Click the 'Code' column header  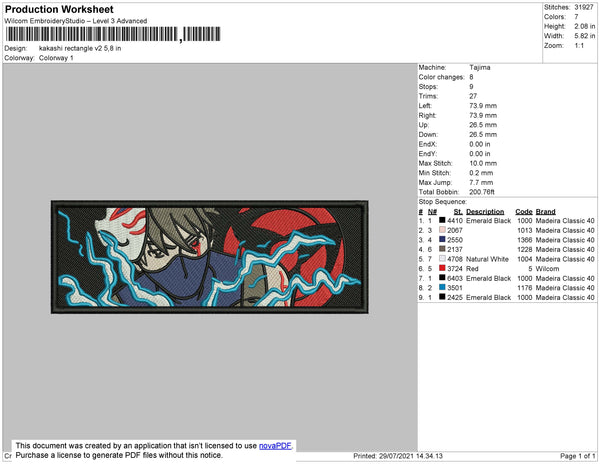click(523, 212)
